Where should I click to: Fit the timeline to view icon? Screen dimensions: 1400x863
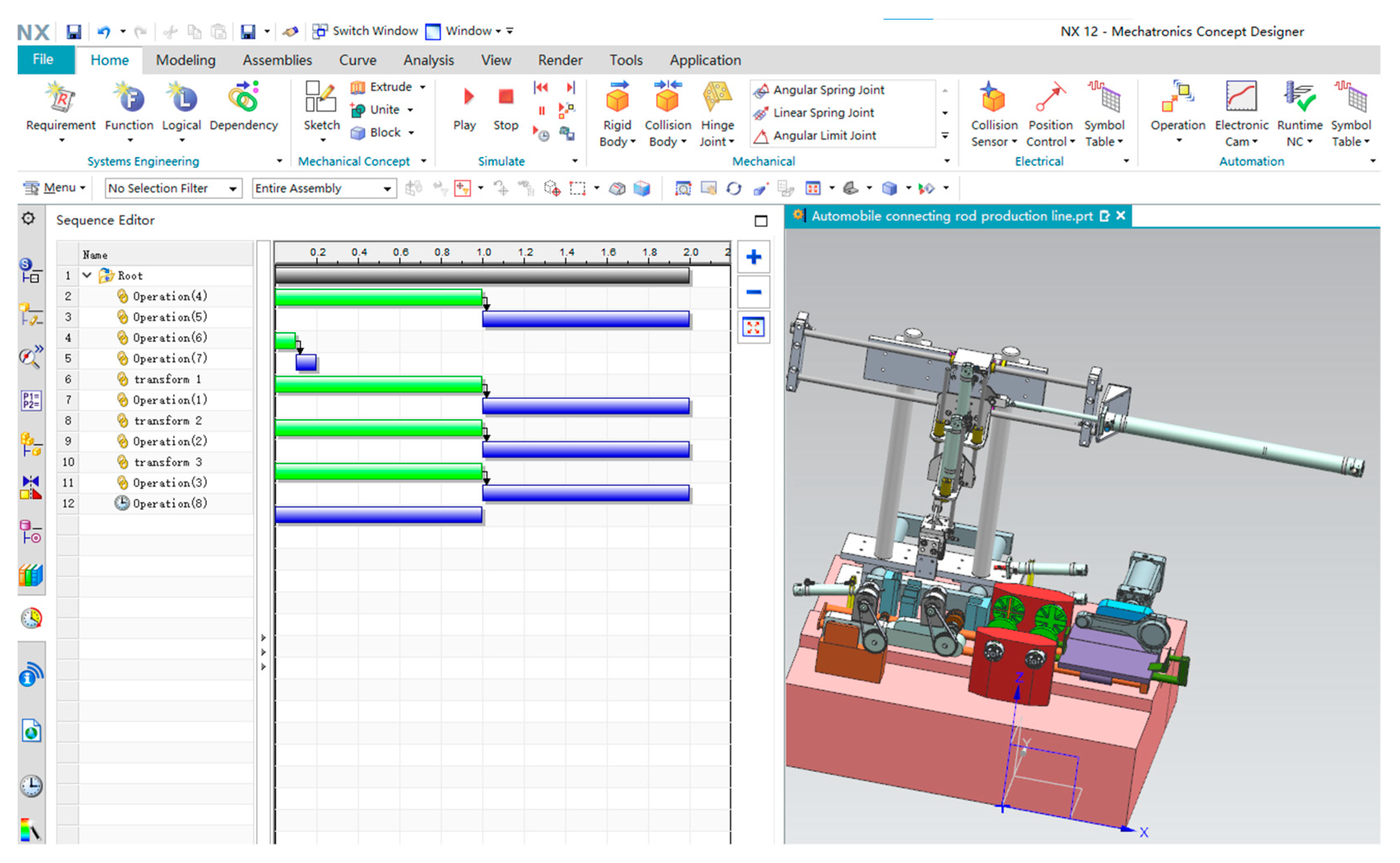pos(753,328)
